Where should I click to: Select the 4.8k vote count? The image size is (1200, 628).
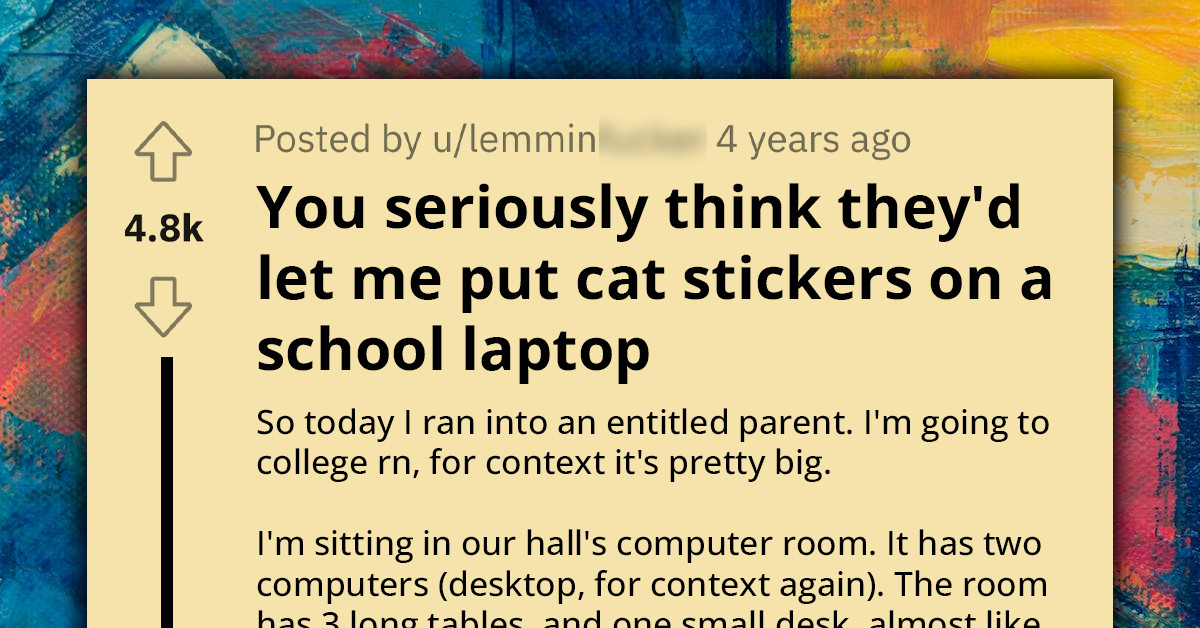[163, 228]
